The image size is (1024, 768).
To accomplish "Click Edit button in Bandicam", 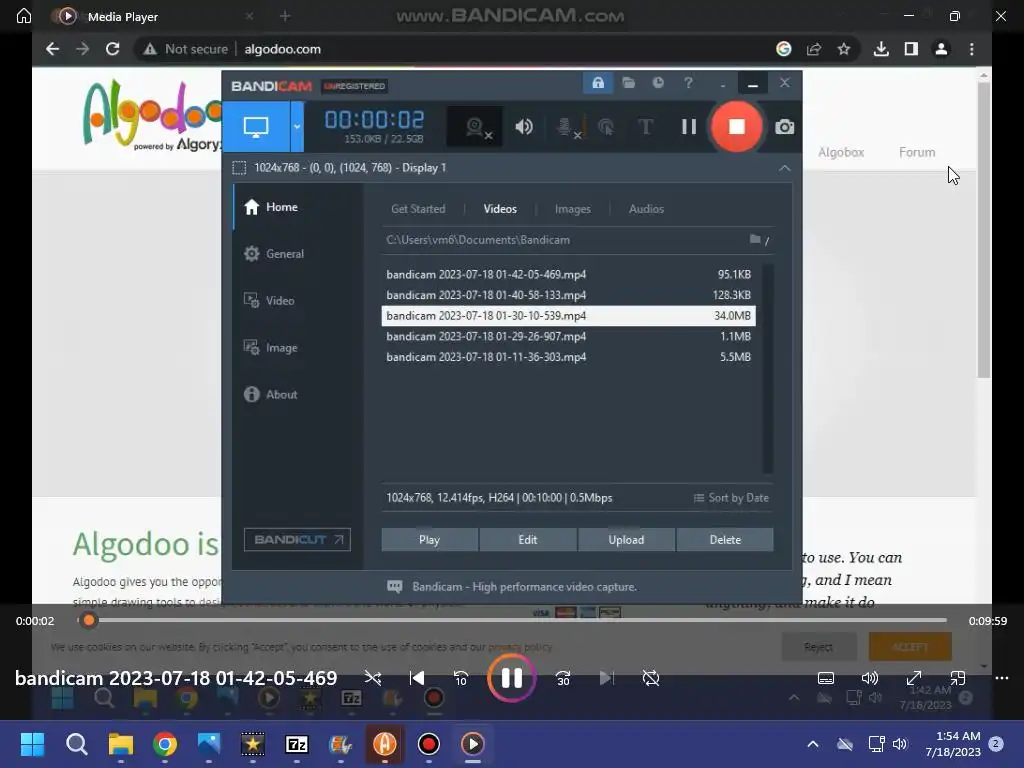I will (x=528, y=540).
